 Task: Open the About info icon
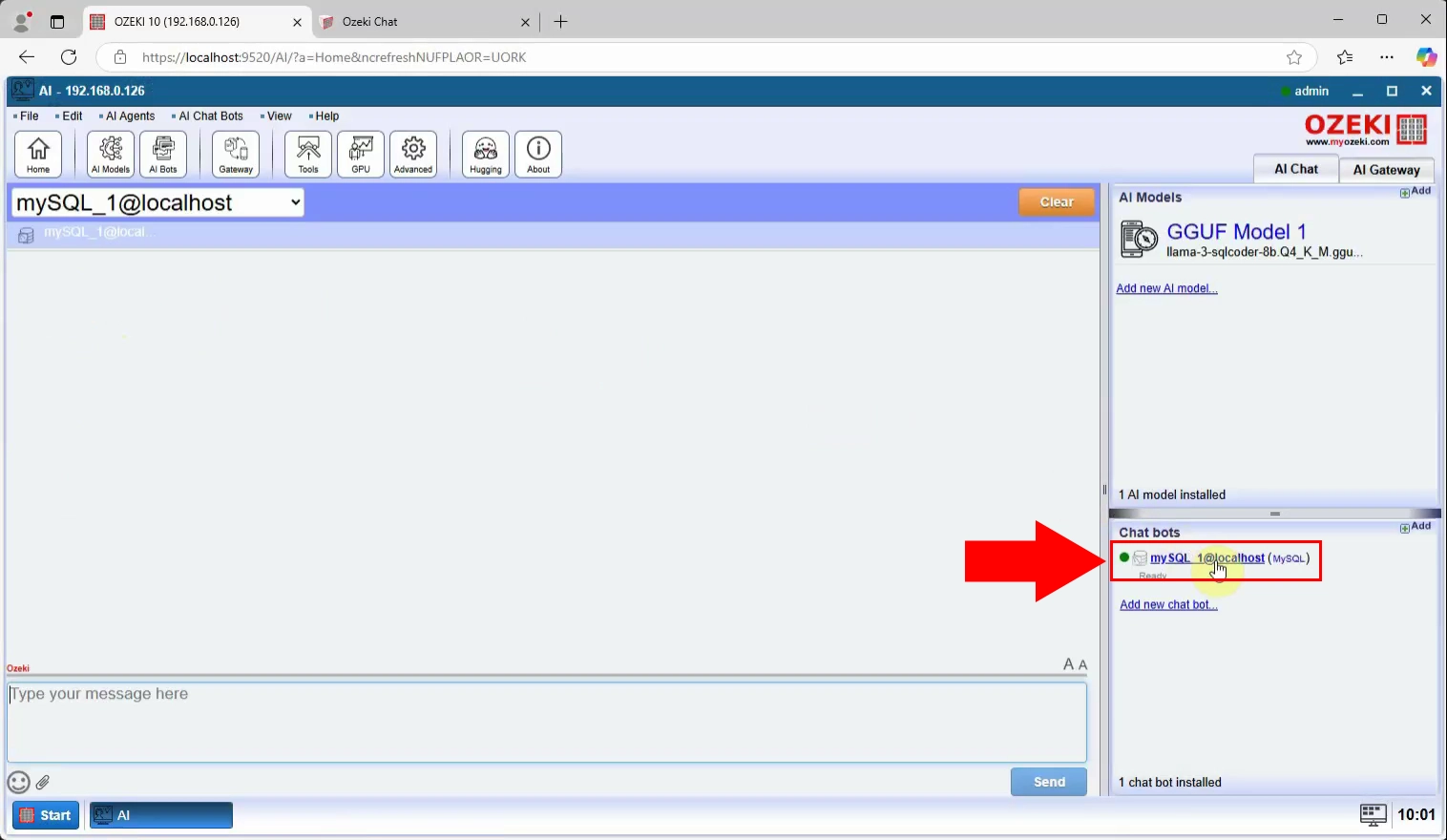coord(538,154)
